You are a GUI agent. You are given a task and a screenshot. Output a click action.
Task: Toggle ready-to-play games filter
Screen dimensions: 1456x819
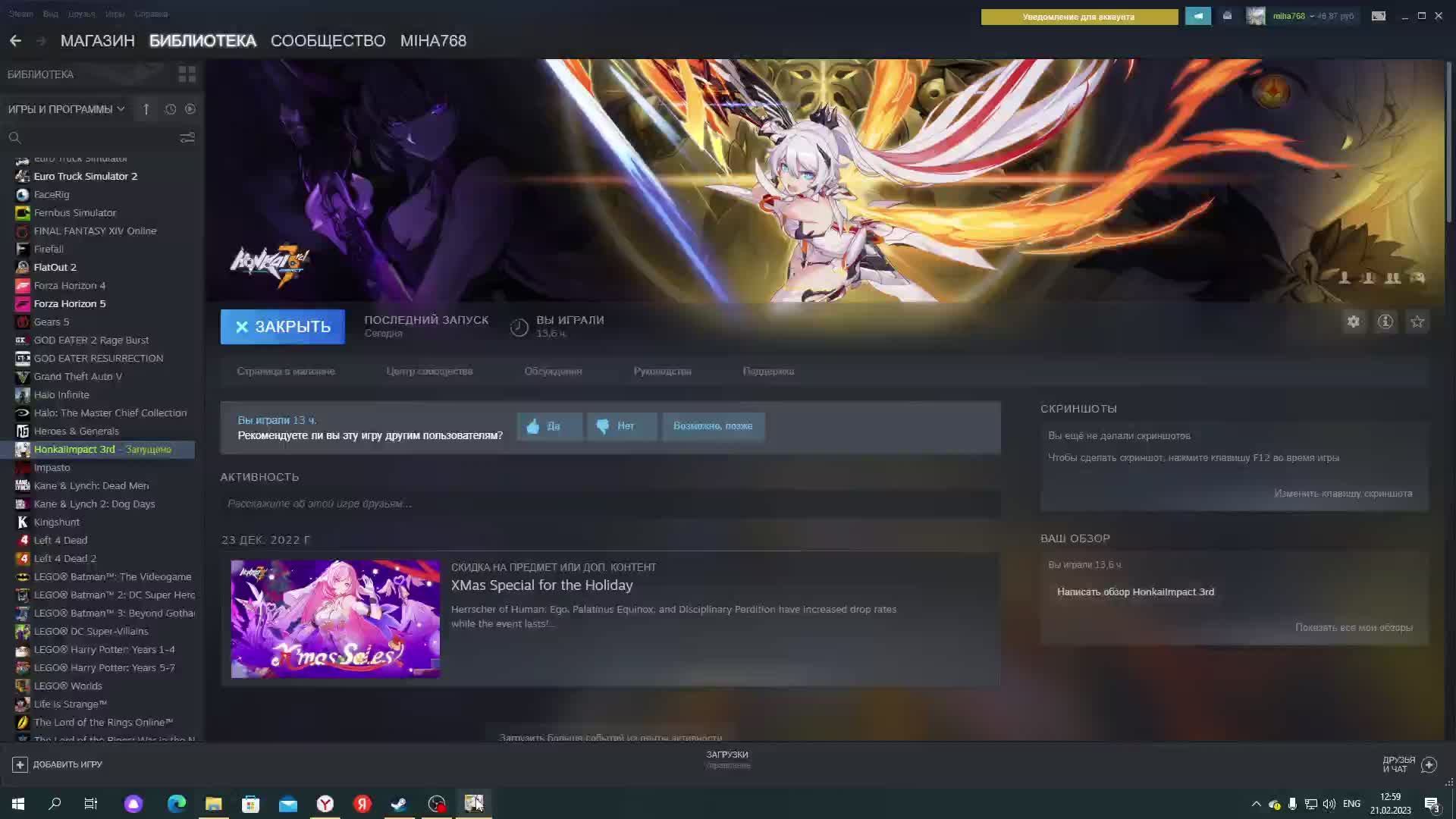click(x=190, y=109)
